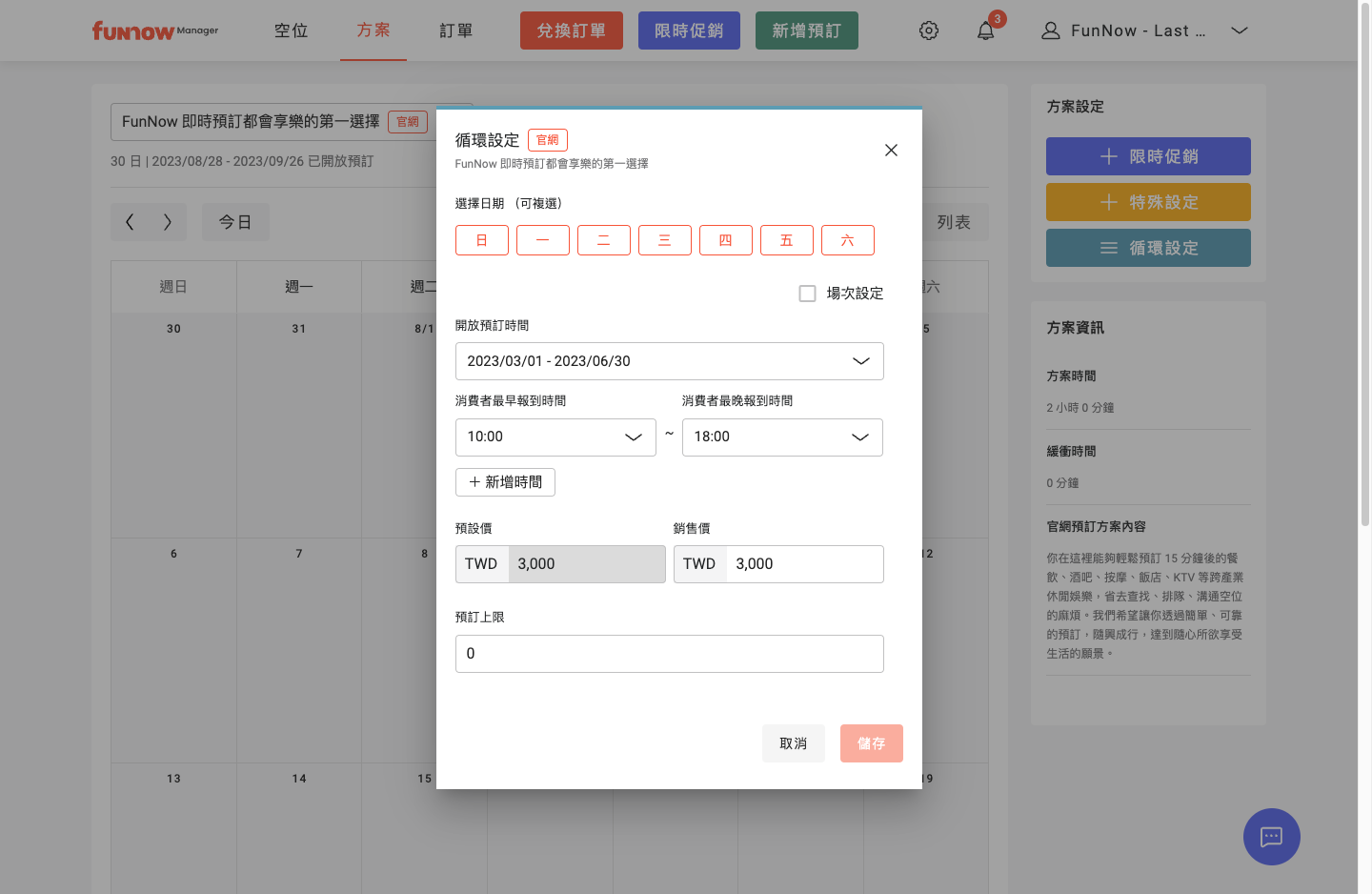Switch to the 方案 tab
The height and width of the screenshot is (894, 1372).
point(373,30)
